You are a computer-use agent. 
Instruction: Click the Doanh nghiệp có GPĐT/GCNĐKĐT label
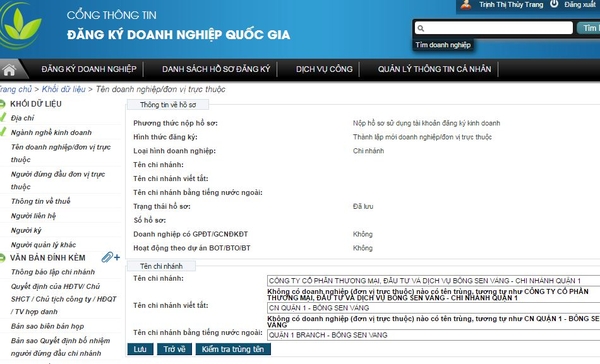[x=191, y=234]
